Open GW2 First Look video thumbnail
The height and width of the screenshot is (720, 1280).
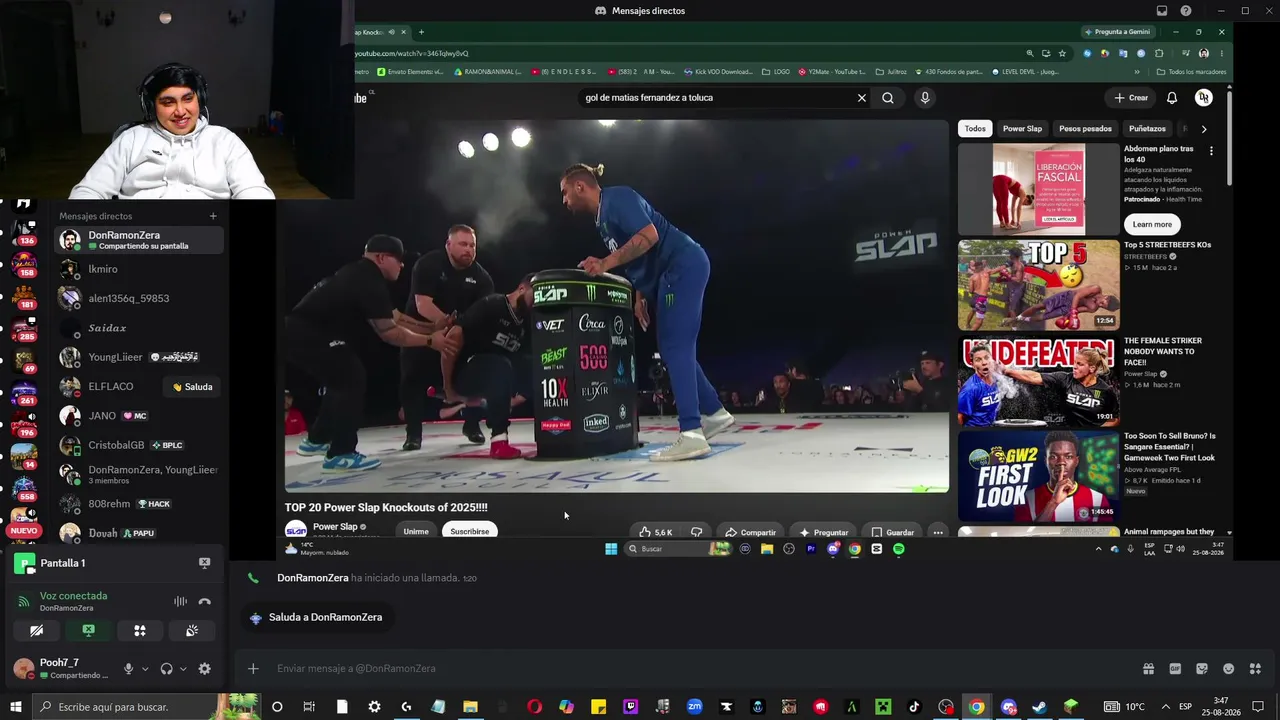[x=1039, y=476]
